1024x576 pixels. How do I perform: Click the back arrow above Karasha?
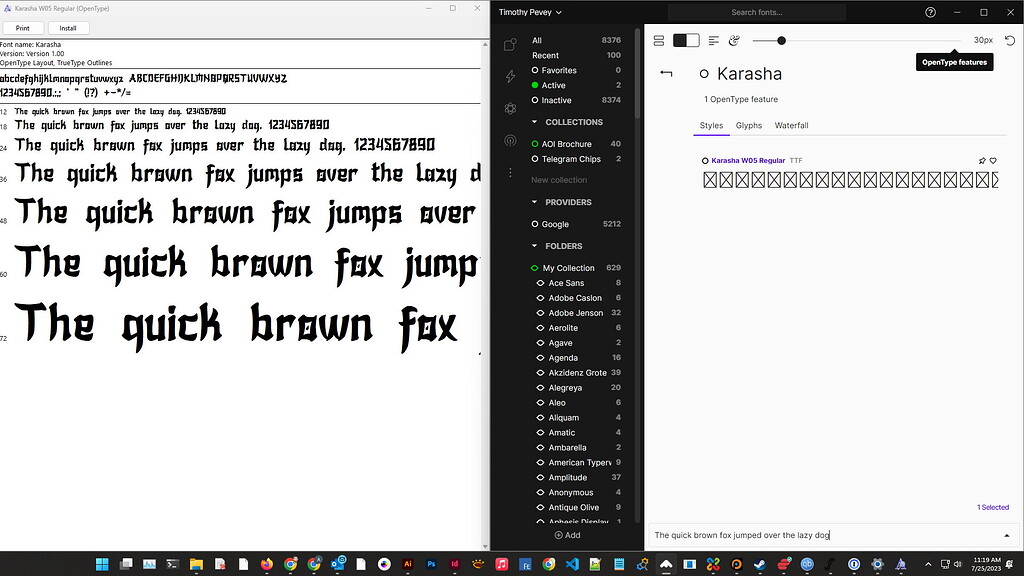(x=668, y=73)
